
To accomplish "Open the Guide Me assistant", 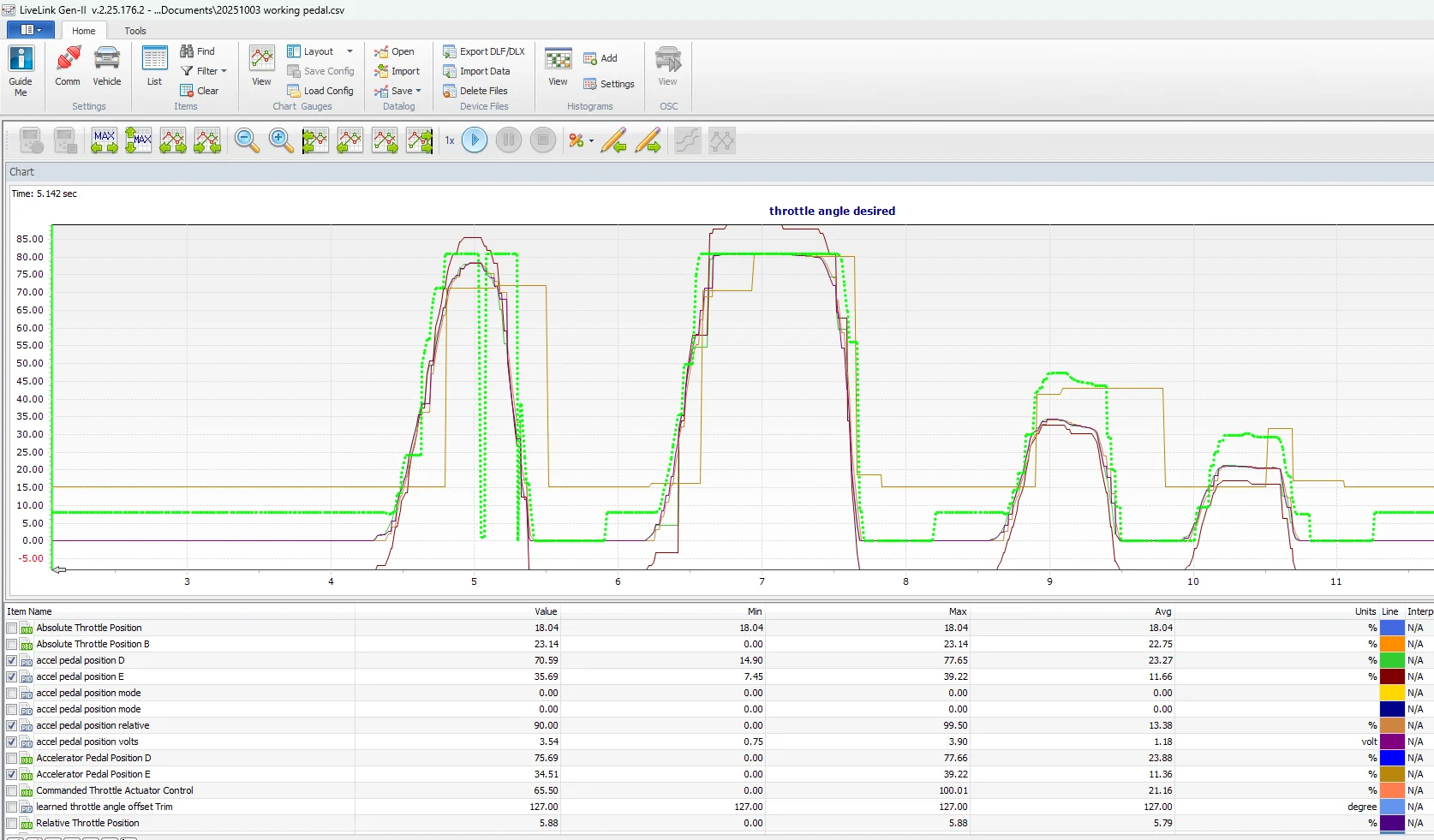I will tap(21, 70).
